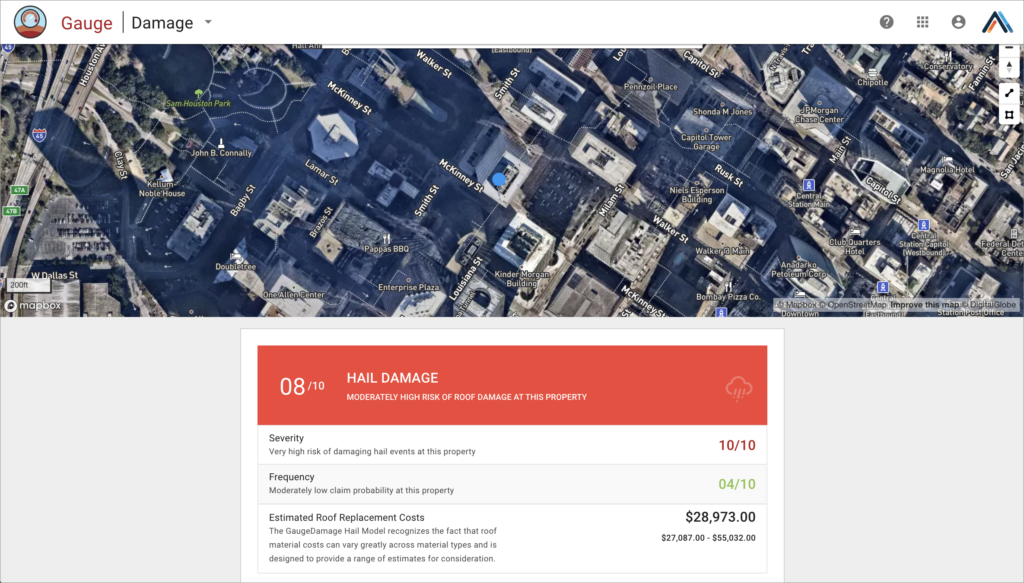The width and height of the screenshot is (1024, 583).
Task: Click the Improve this map link
Action: click(924, 305)
